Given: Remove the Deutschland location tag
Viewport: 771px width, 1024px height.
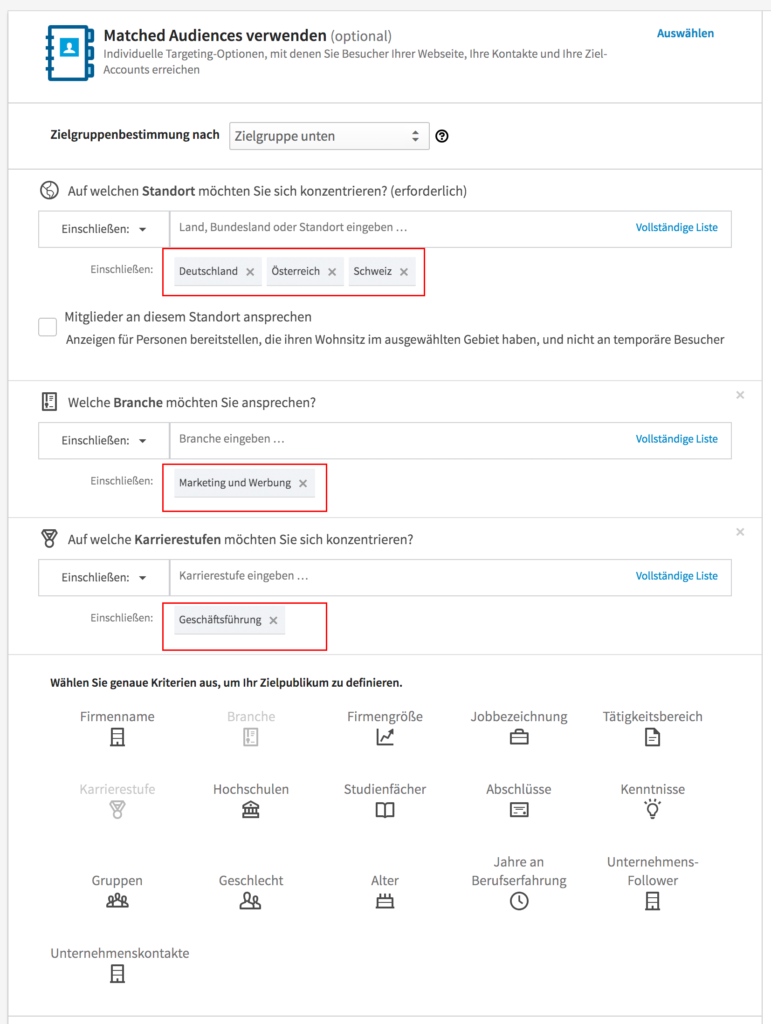Looking at the screenshot, I should [250, 271].
